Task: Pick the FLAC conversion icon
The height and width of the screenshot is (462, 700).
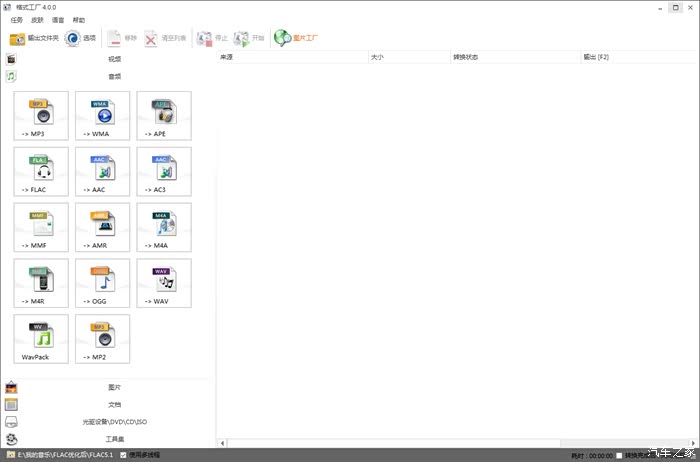Action: tap(41, 171)
